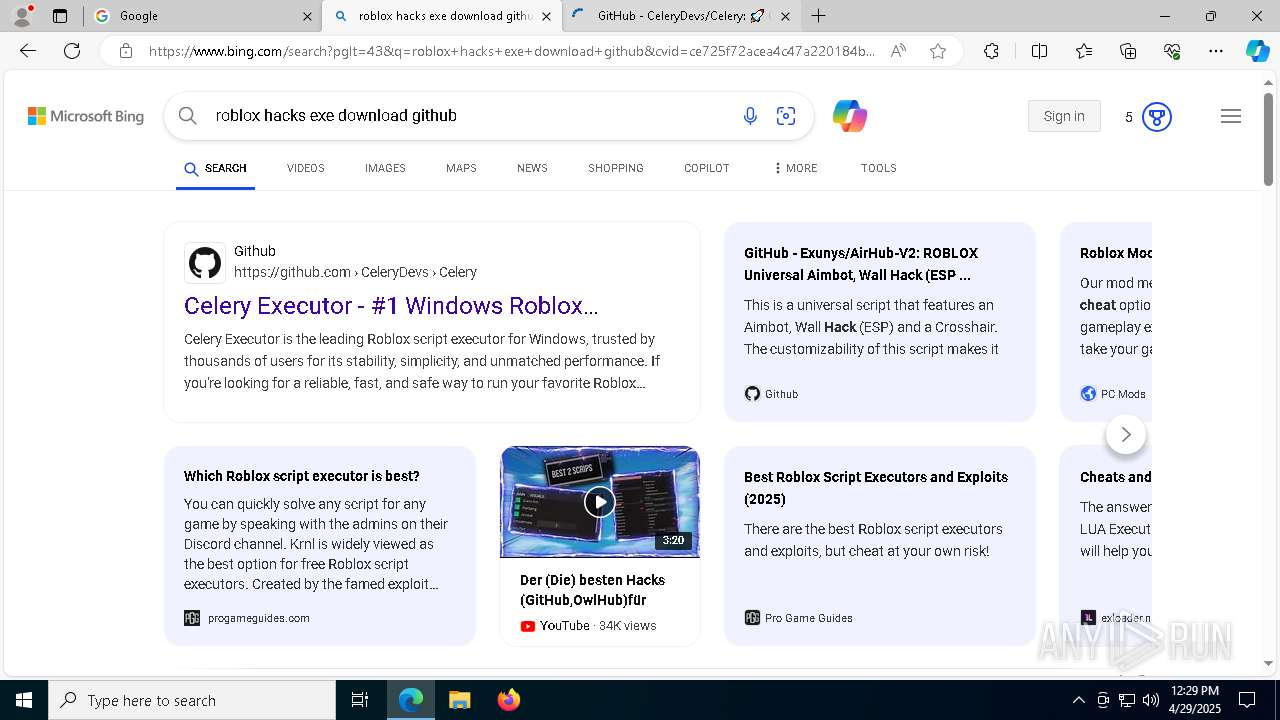Show next carousel cards arrow
The height and width of the screenshot is (720, 1280).
tap(1126, 434)
